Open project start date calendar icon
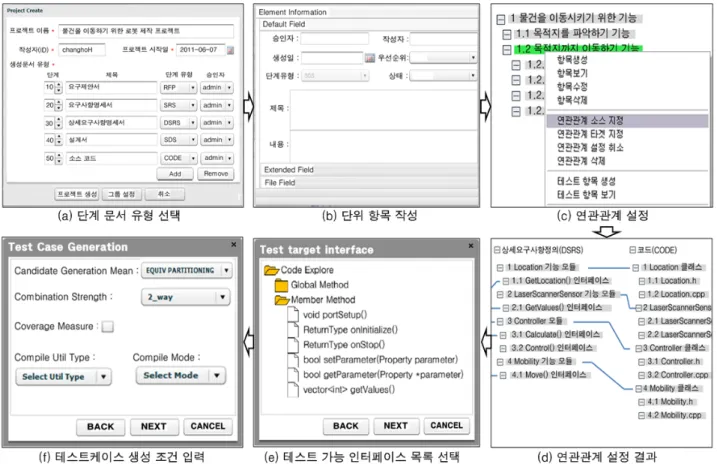The image size is (717, 464). (230, 50)
